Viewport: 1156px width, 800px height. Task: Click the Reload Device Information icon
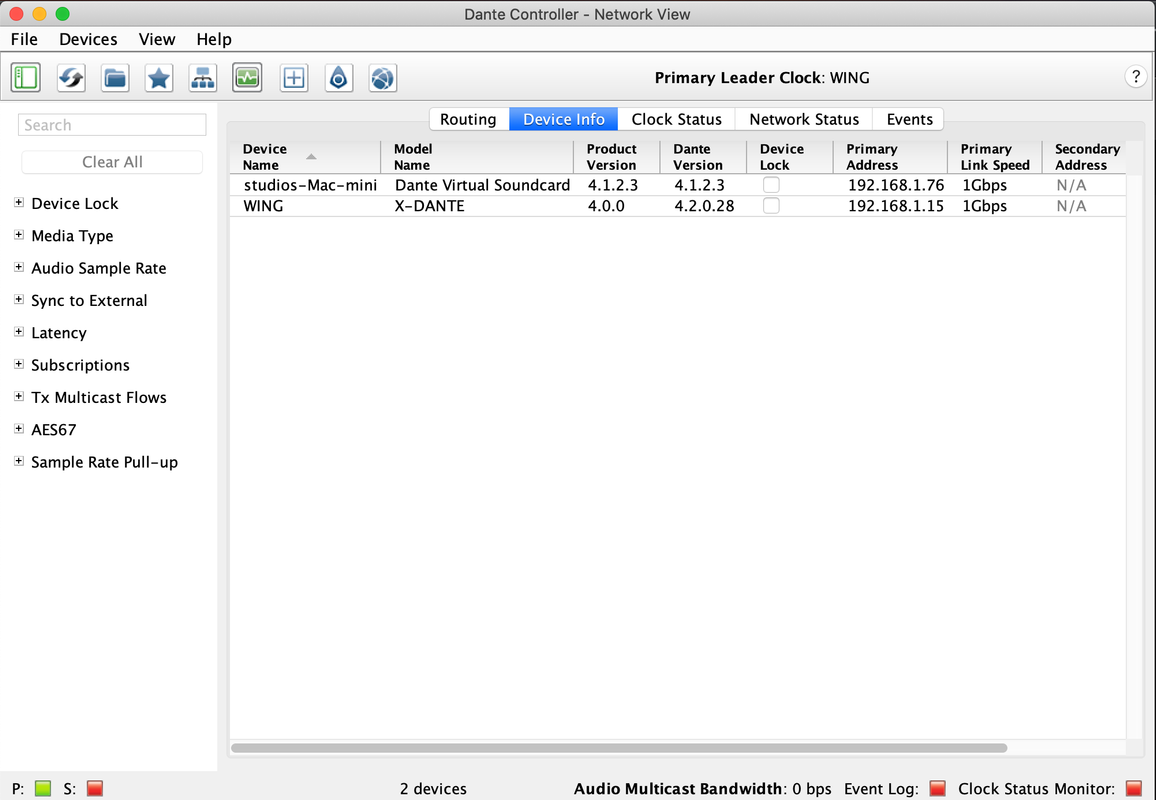tap(71, 77)
